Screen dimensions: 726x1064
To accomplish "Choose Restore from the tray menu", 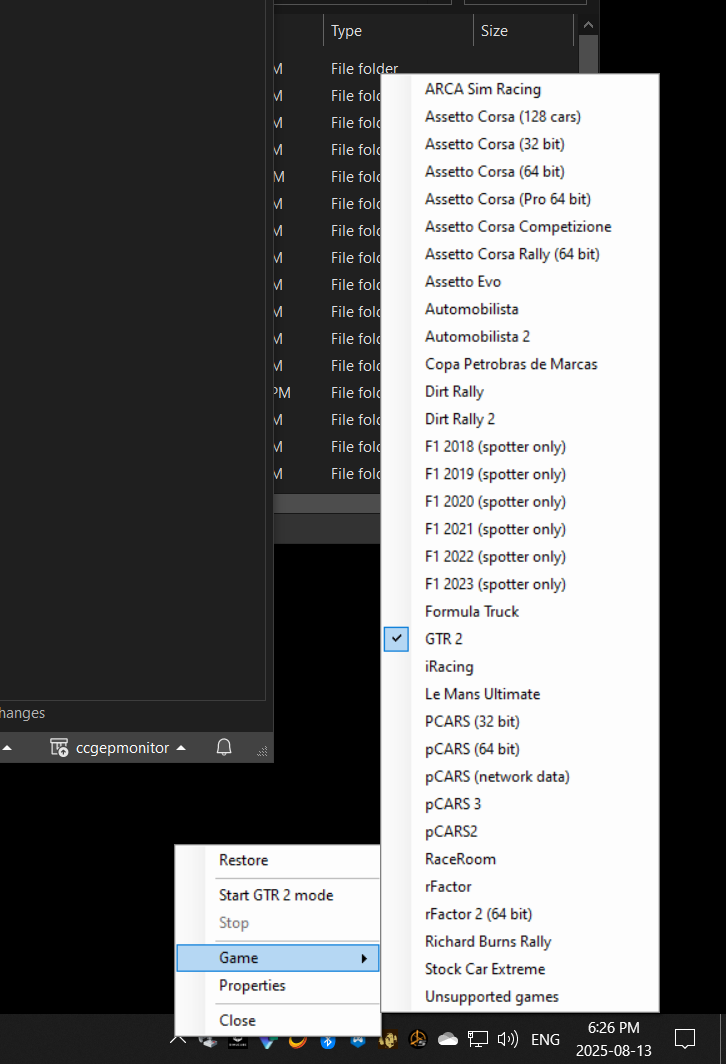I will pos(277,860).
